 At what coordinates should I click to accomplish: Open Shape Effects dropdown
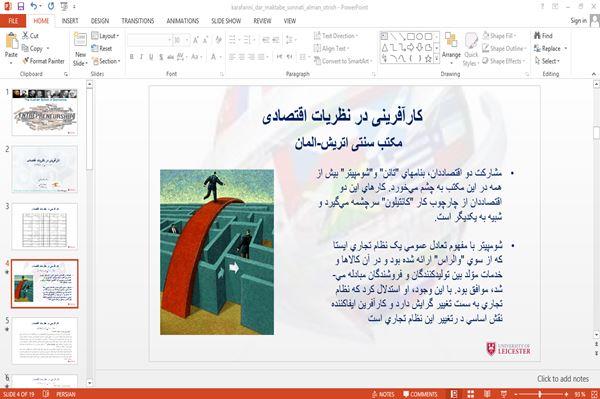pos(504,61)
